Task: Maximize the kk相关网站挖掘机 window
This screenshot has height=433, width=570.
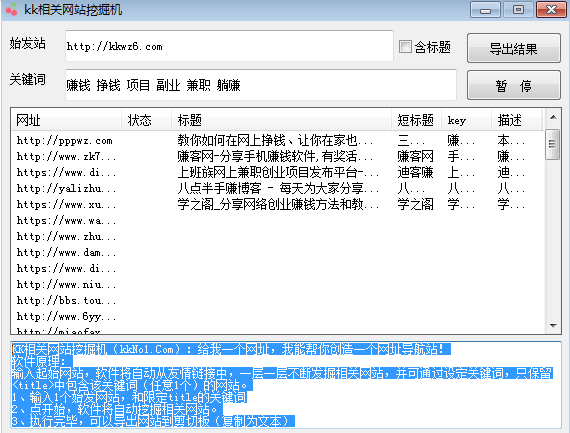Action: 518,10
